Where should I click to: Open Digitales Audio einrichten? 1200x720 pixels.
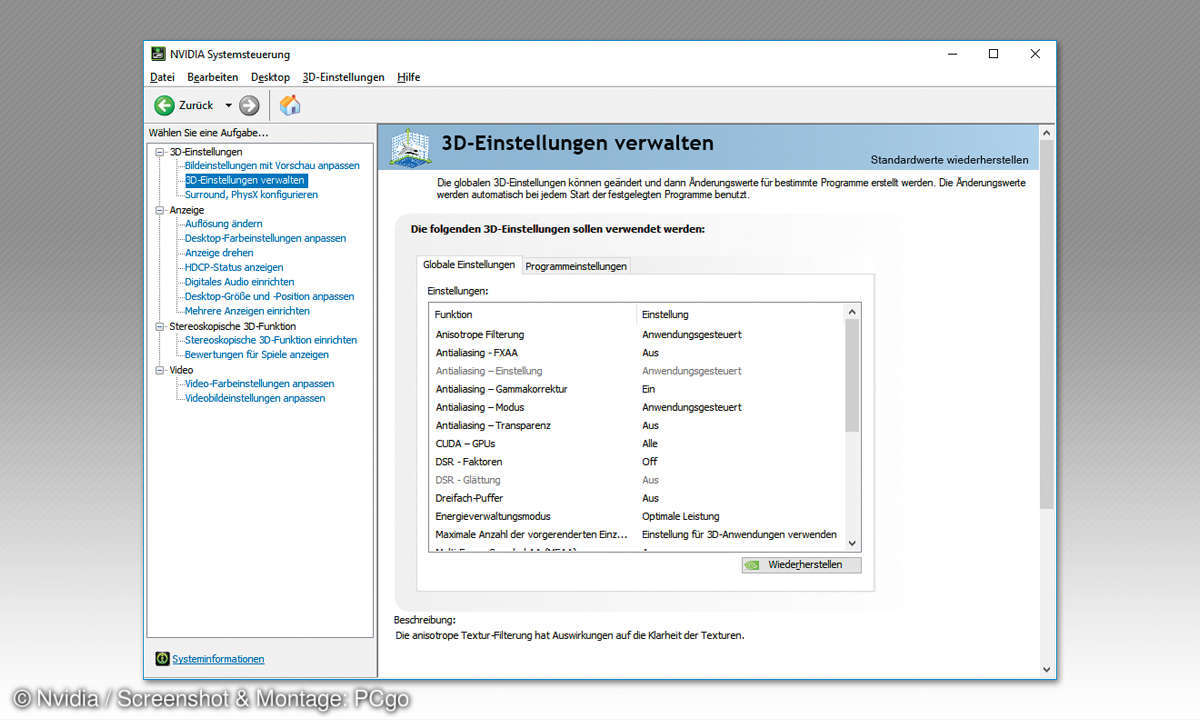tap(240, 282)
